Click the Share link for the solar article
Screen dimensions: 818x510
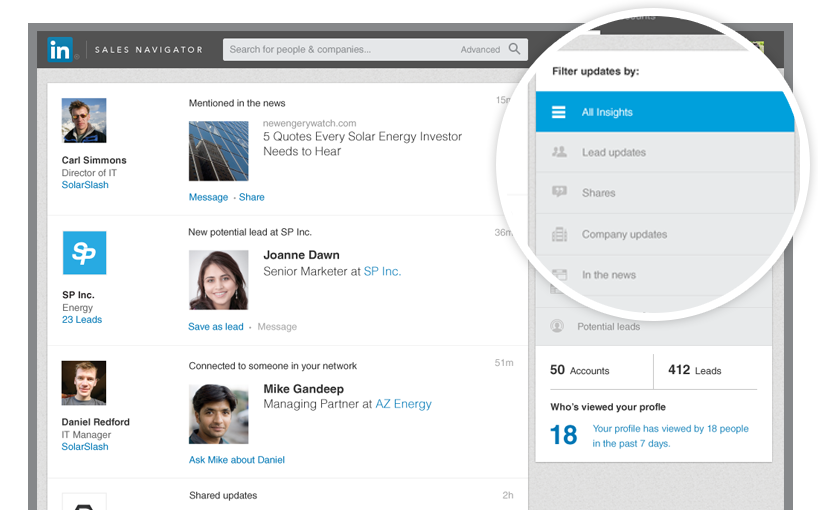[x=251, y=197]
